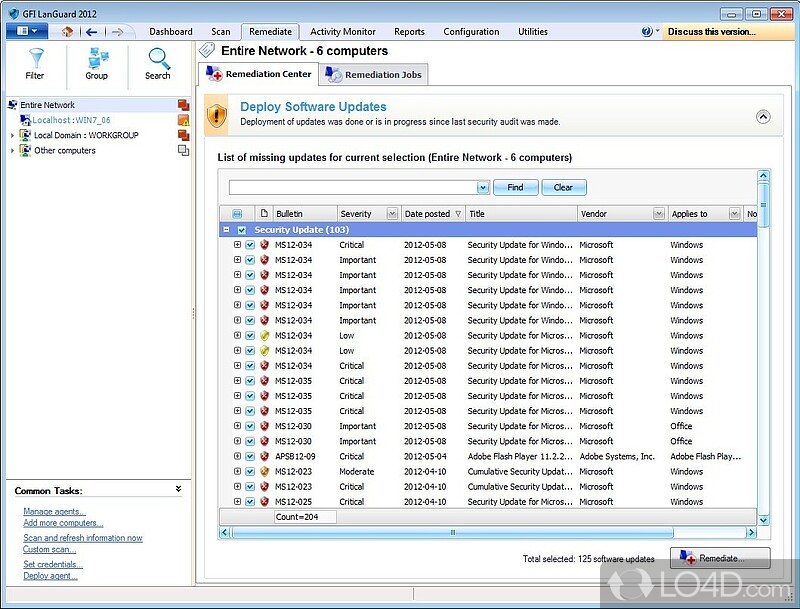Screen dimensions: 800x609
Task: Click the Remediate button
Action: click(x=720, y=559)
